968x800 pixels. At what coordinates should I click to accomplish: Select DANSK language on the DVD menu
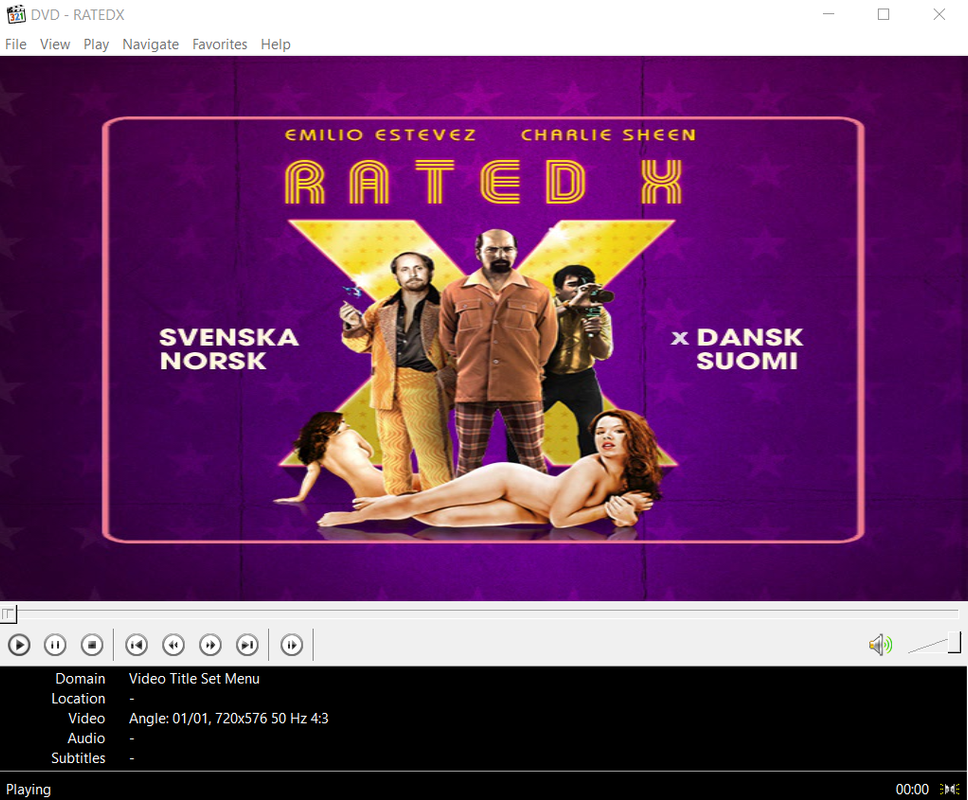click(x=749, y=338)
